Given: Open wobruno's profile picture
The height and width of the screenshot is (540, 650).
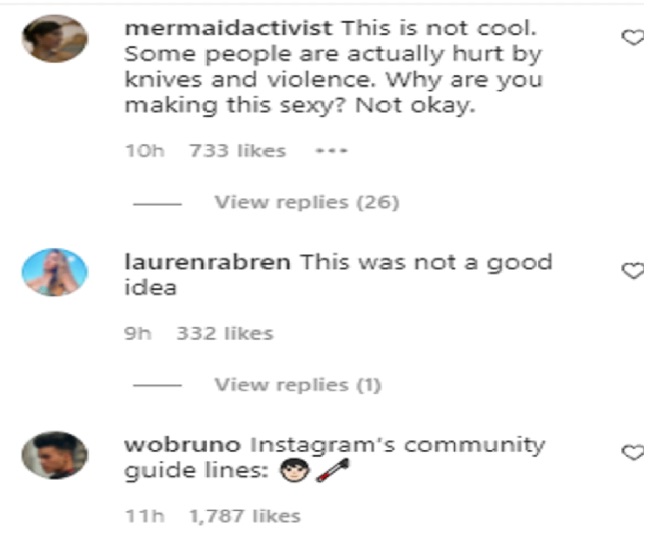Looking at the screenshot, I should 55,455.
